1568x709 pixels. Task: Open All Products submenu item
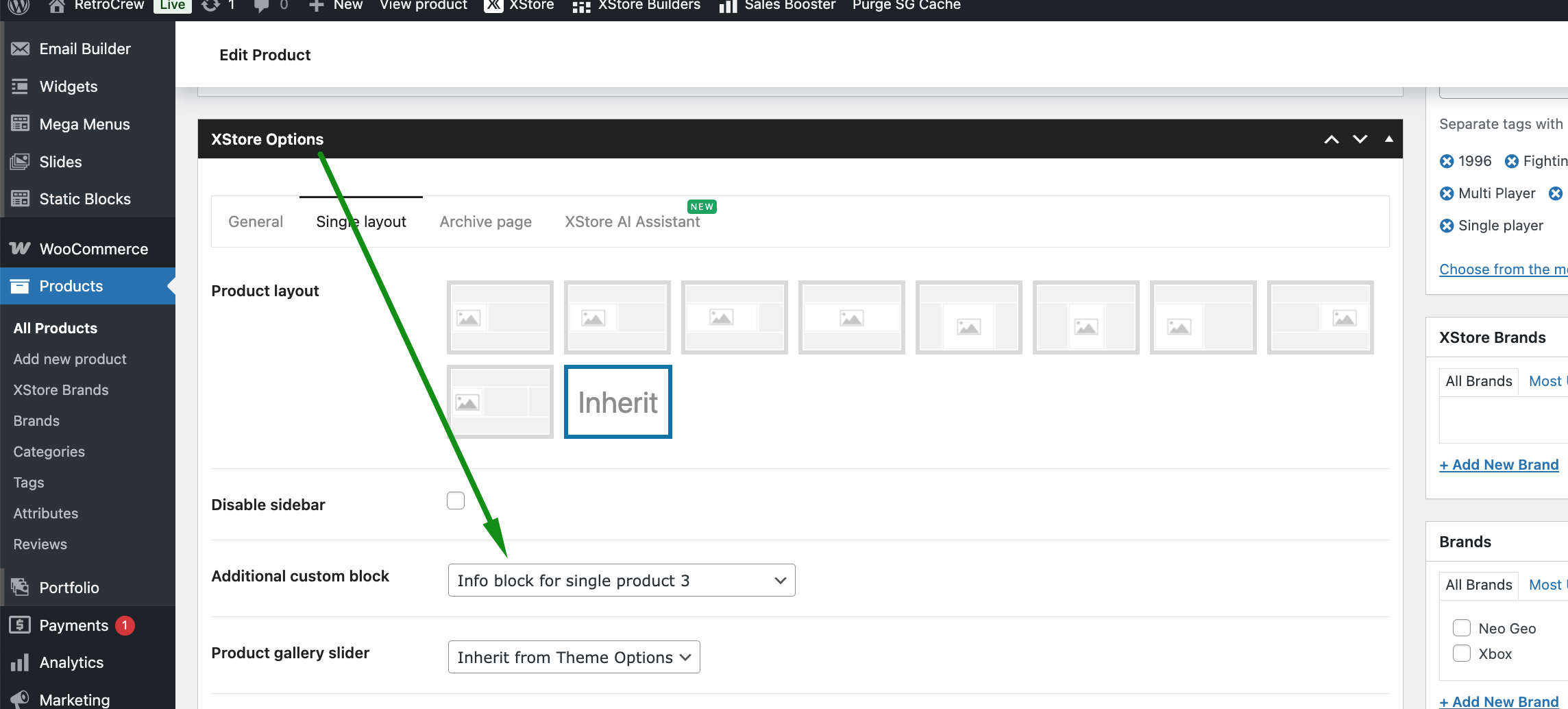click(56, 328)
